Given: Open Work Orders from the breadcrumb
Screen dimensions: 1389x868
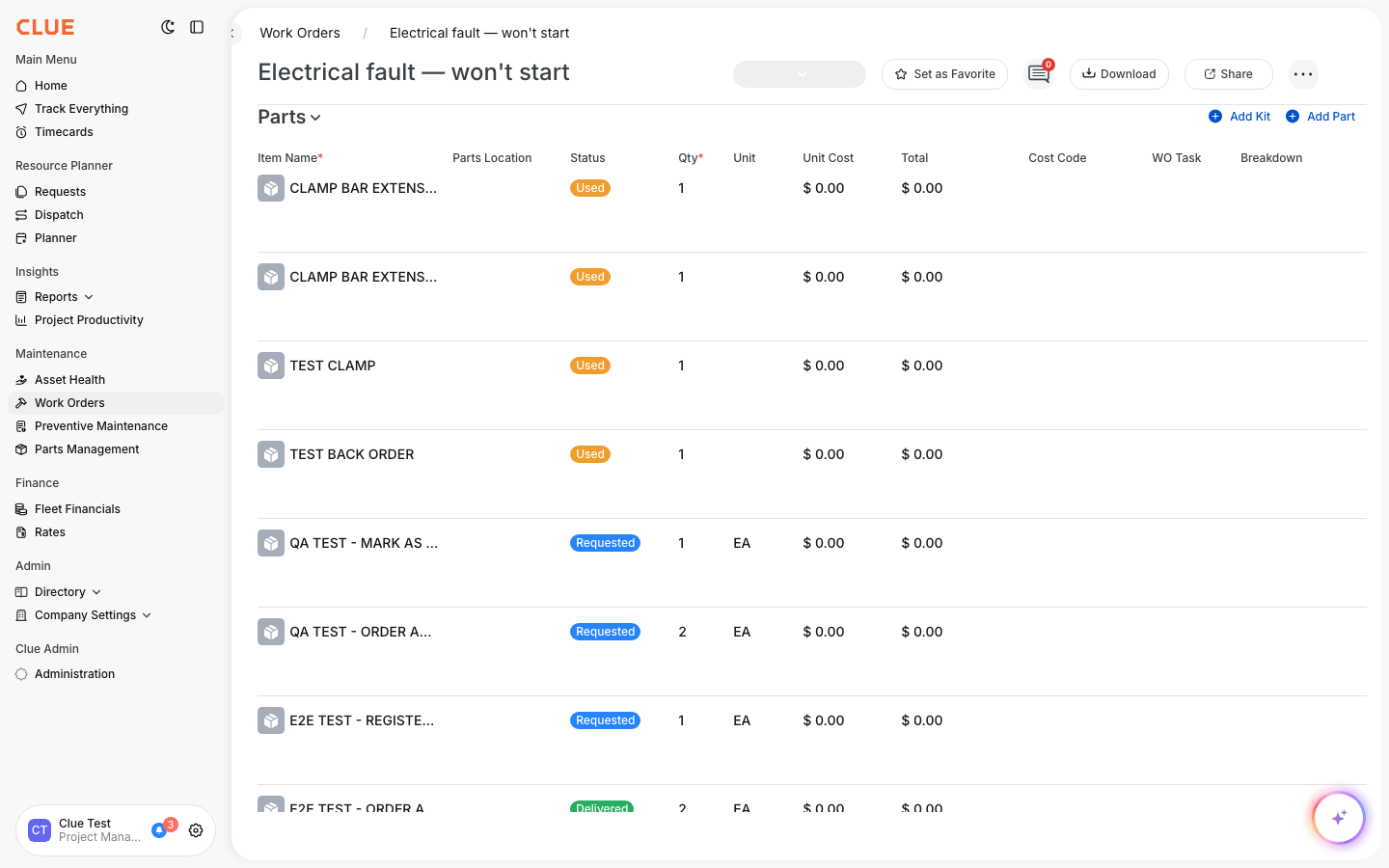Looking at the screenshot, I should point(299,32).
